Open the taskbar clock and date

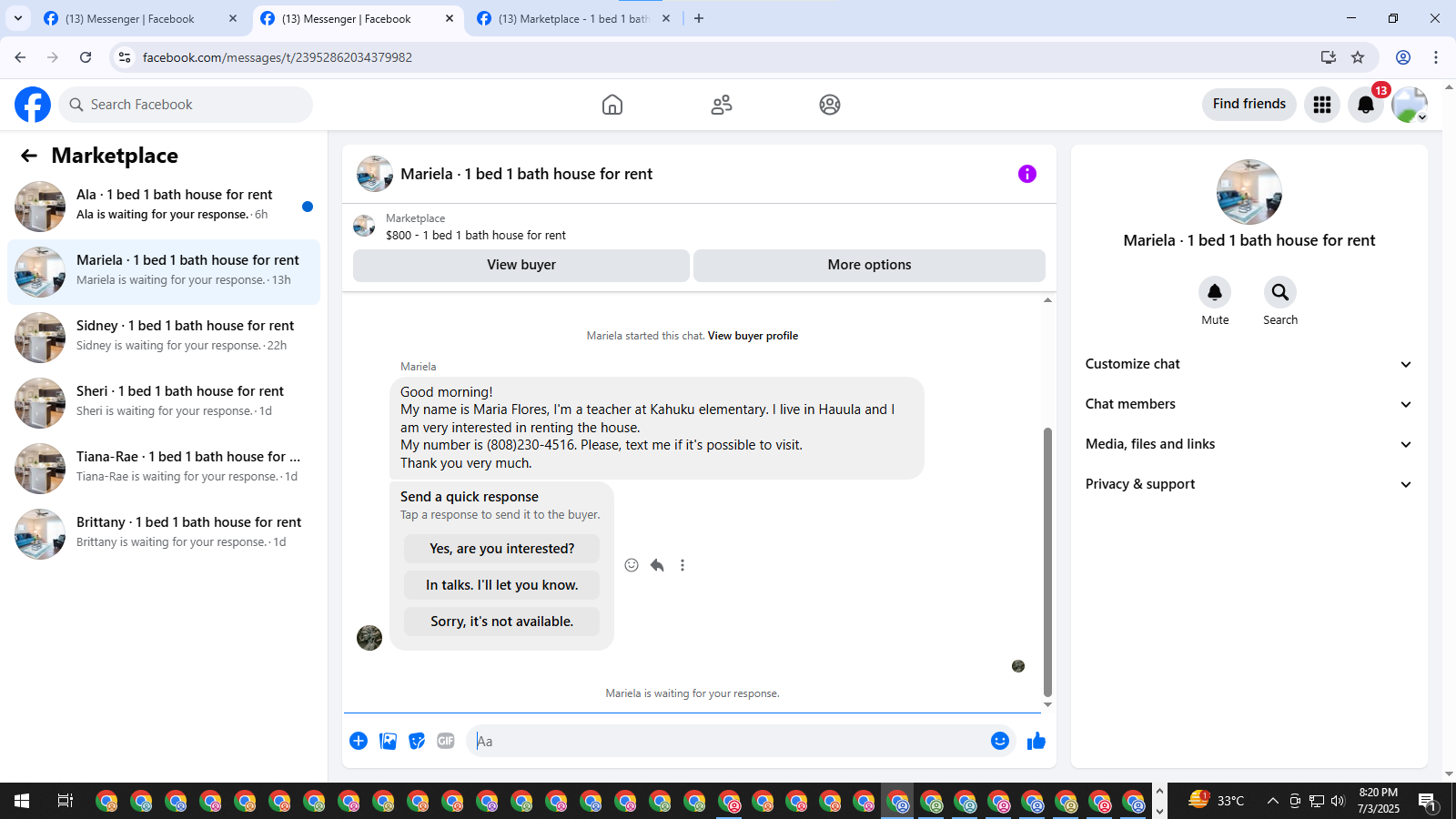coord(1379,801)
